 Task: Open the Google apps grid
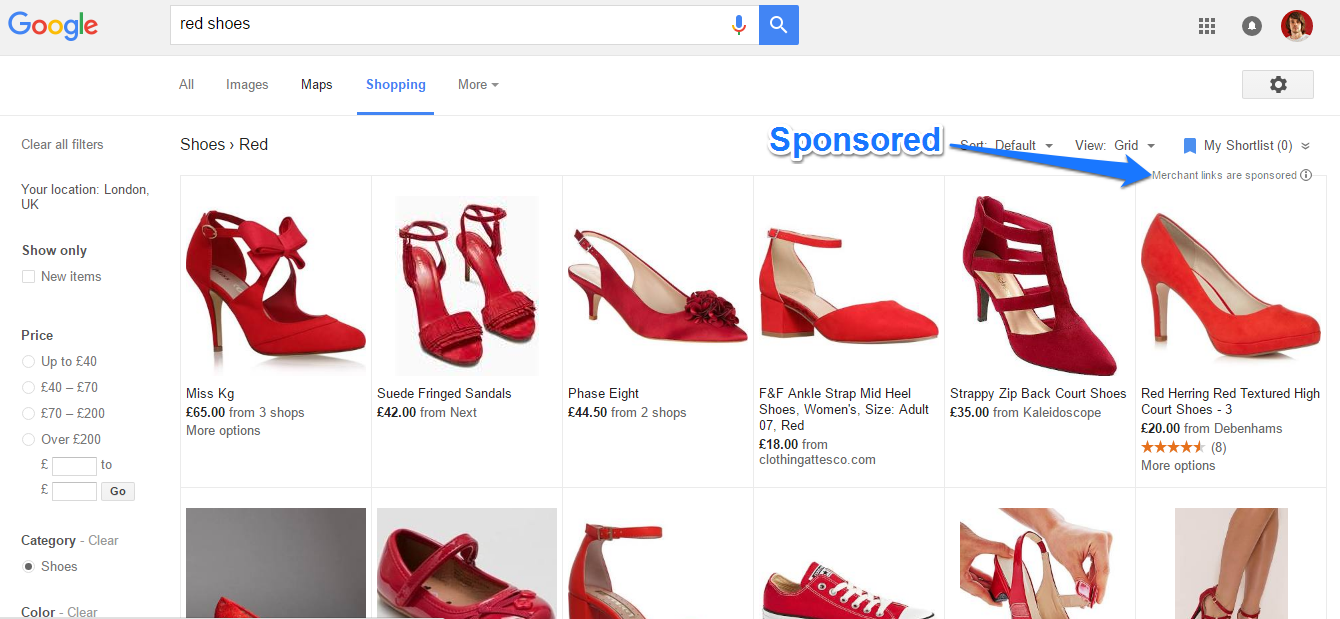[1207, 26]
